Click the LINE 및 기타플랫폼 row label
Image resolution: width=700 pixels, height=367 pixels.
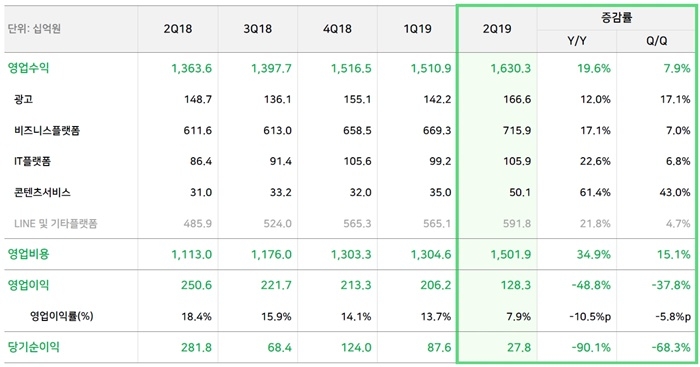(x=55, y=223)
